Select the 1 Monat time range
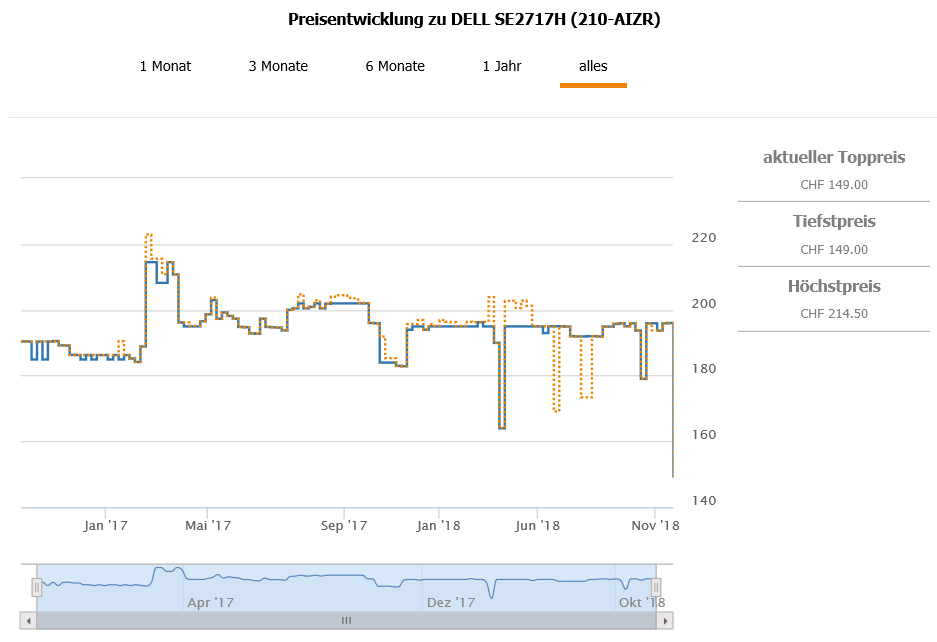Screen dimensions: 937x642 point(165,66)
